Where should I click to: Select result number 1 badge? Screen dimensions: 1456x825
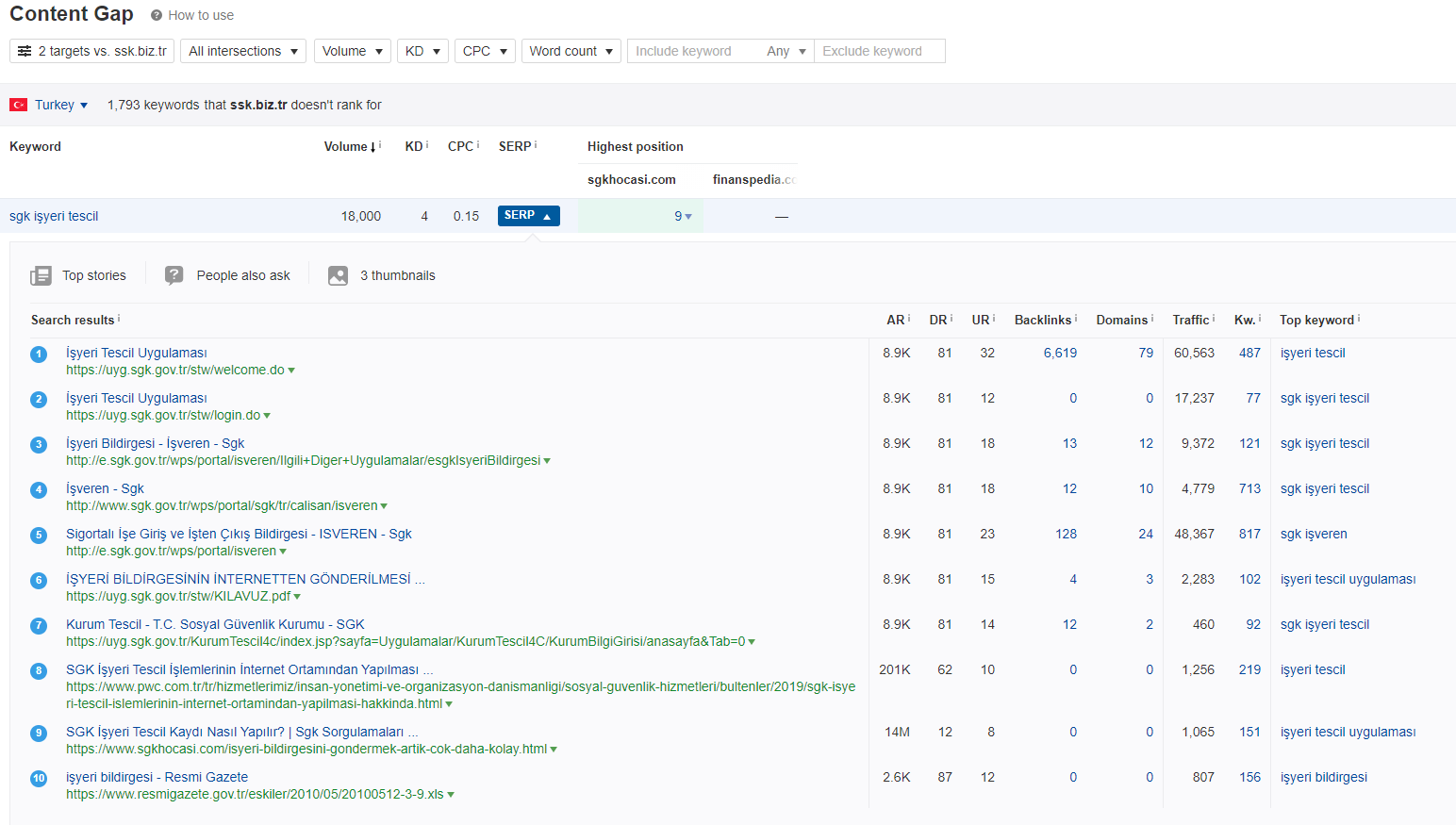(39, 355)
